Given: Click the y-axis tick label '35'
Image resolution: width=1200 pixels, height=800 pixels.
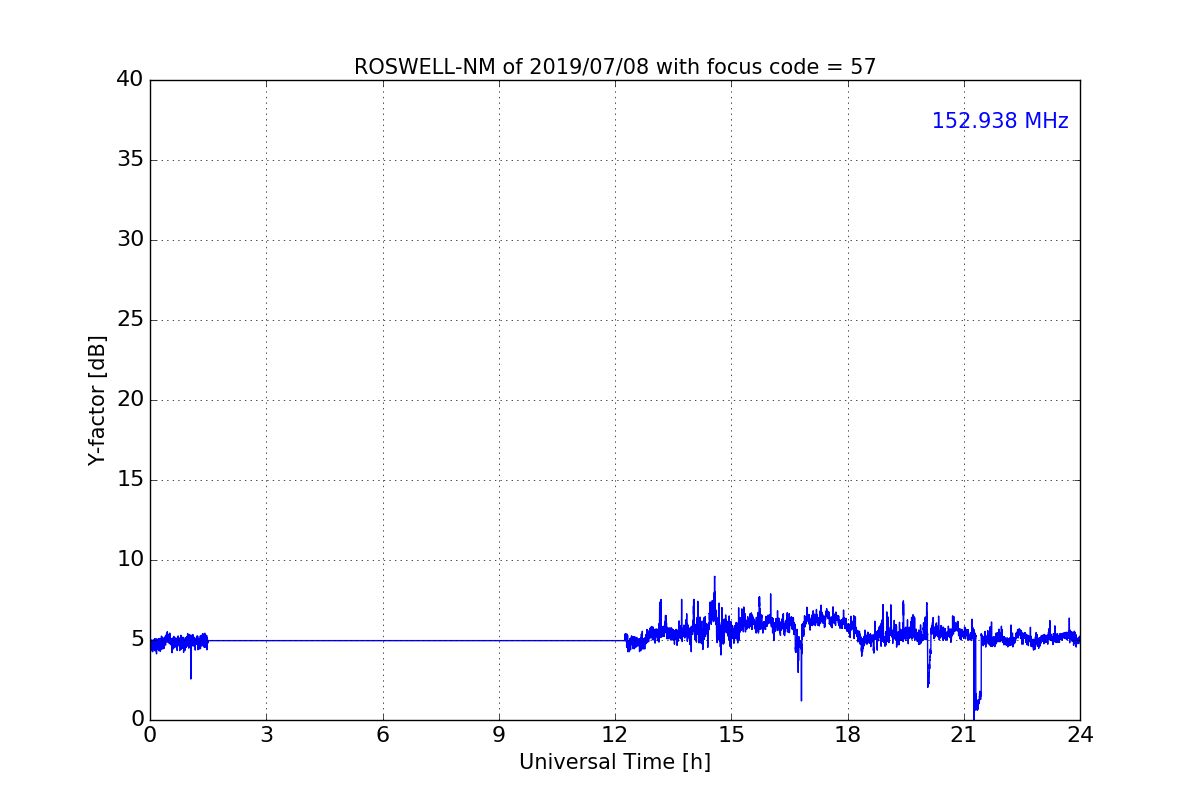Looking at the screenshot, I should click(130, 160).
